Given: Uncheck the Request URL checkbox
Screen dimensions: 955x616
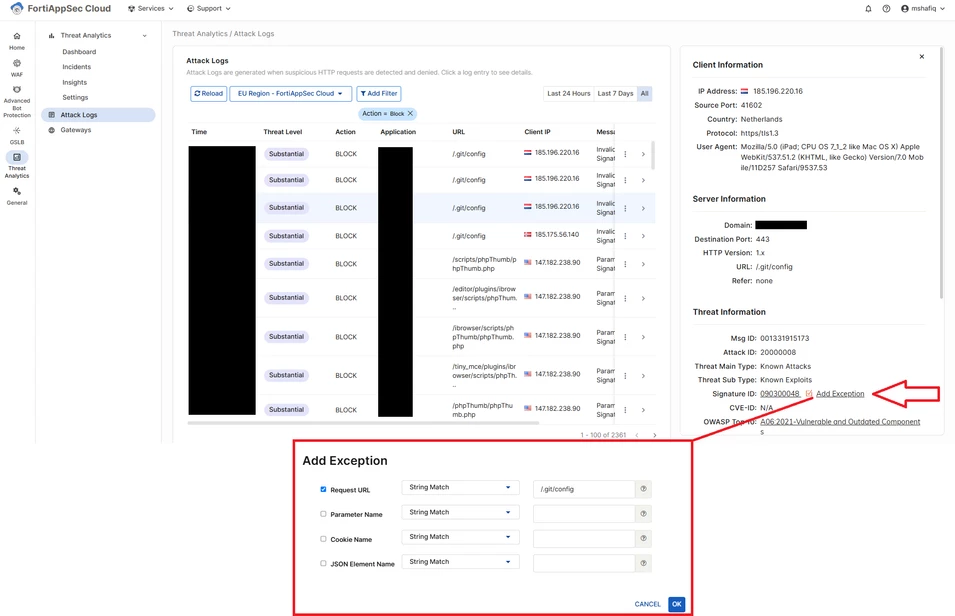Looking at the screenshot, I should tap(323, 489).
